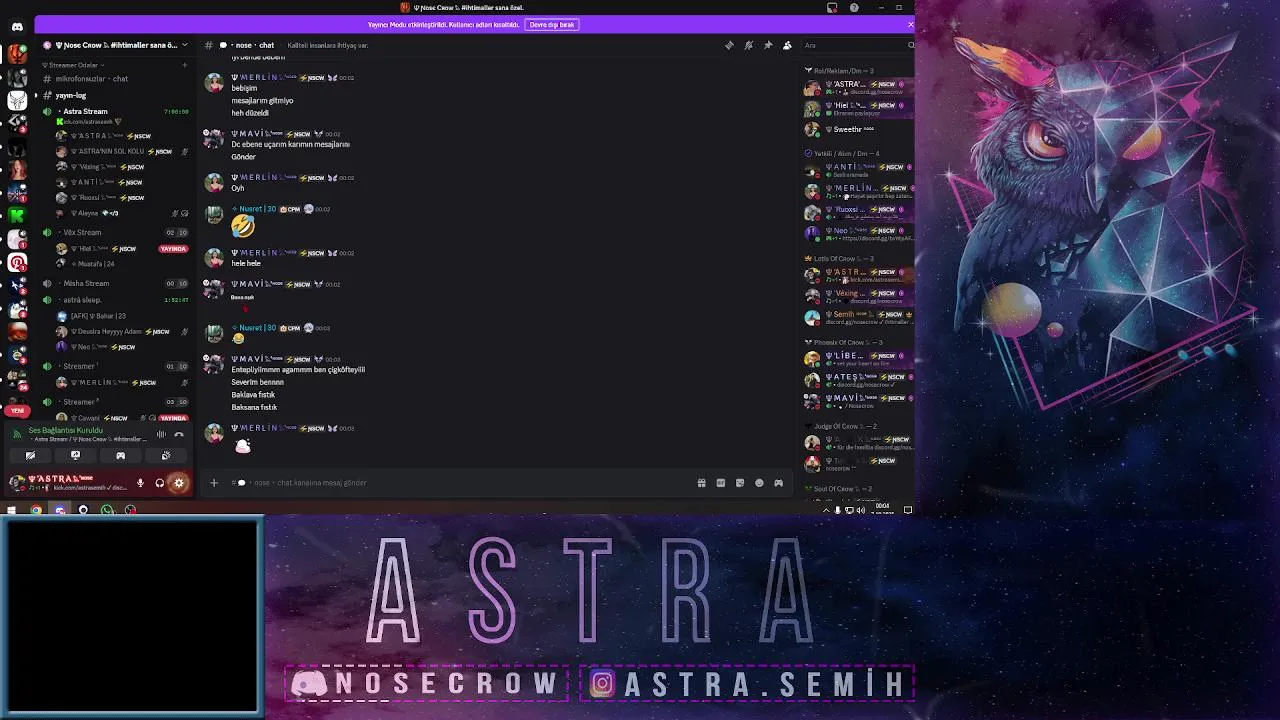
Task: Open the GIF picker
Action: [x=720, y=483]
